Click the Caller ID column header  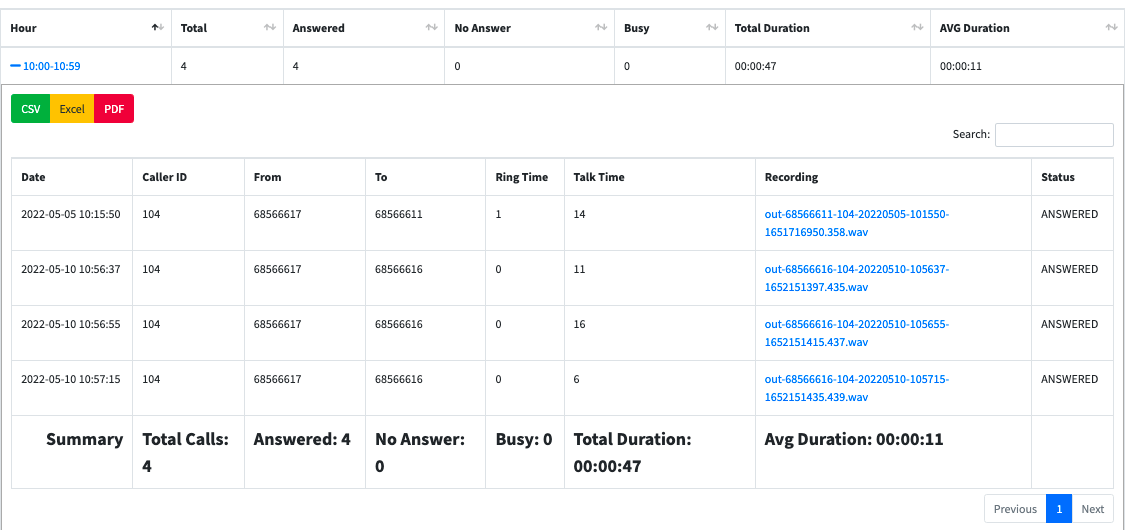coord(188,177)
